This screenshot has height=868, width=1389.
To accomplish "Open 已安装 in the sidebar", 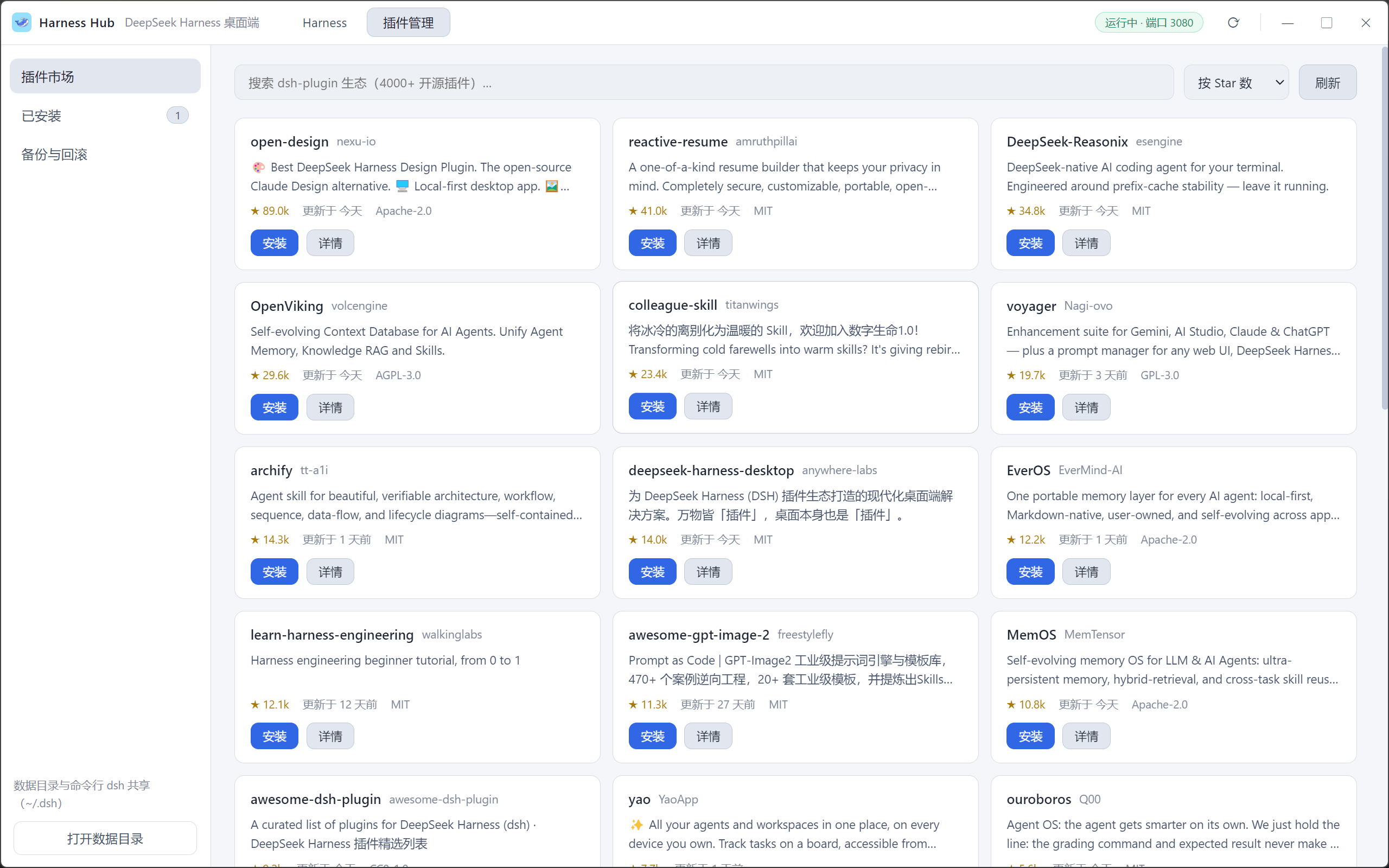I will [x=105, y=116].
